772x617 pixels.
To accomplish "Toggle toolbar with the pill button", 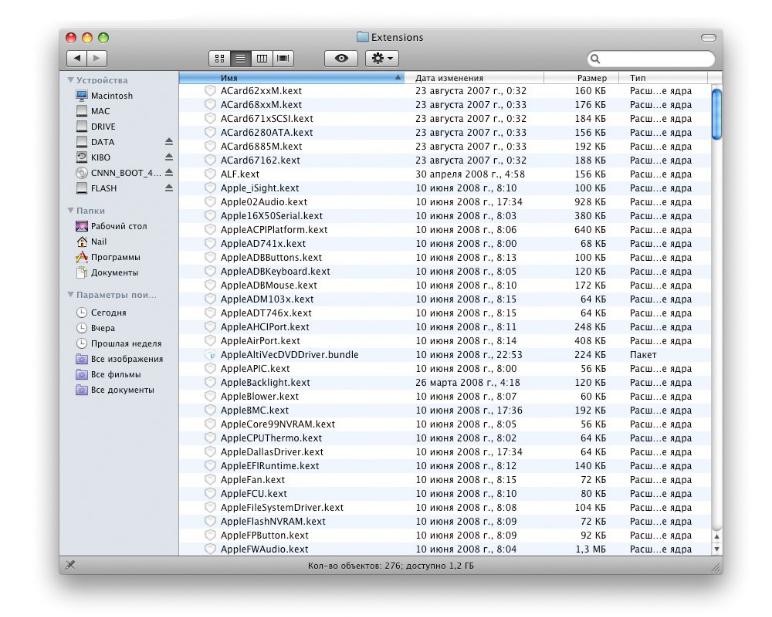I will click(x=708, y=37).
